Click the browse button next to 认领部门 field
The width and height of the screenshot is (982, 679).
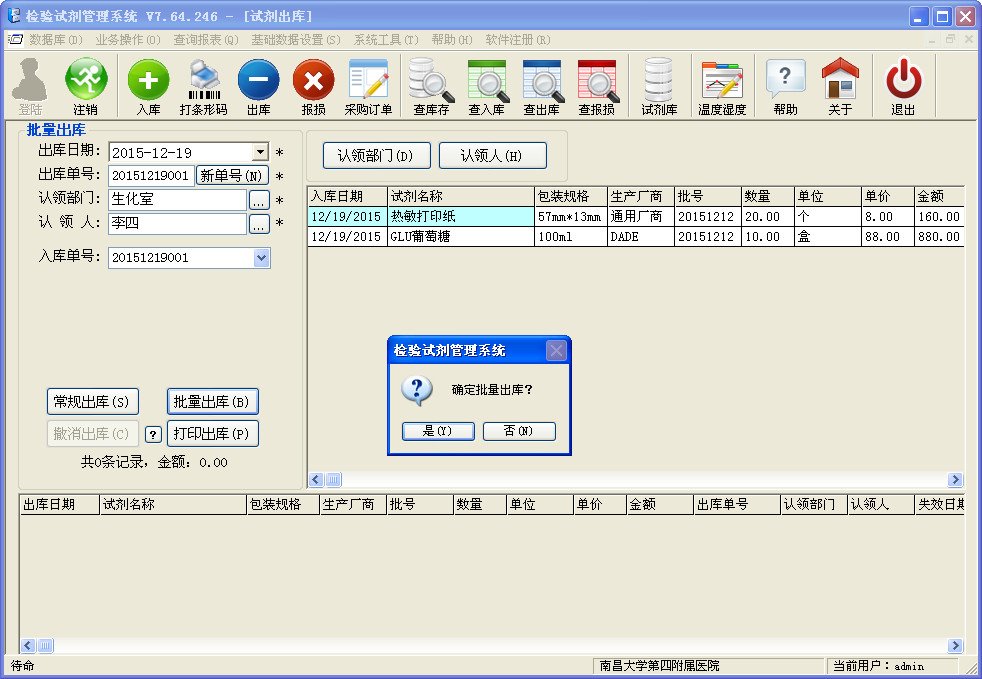tap(259, 200)
